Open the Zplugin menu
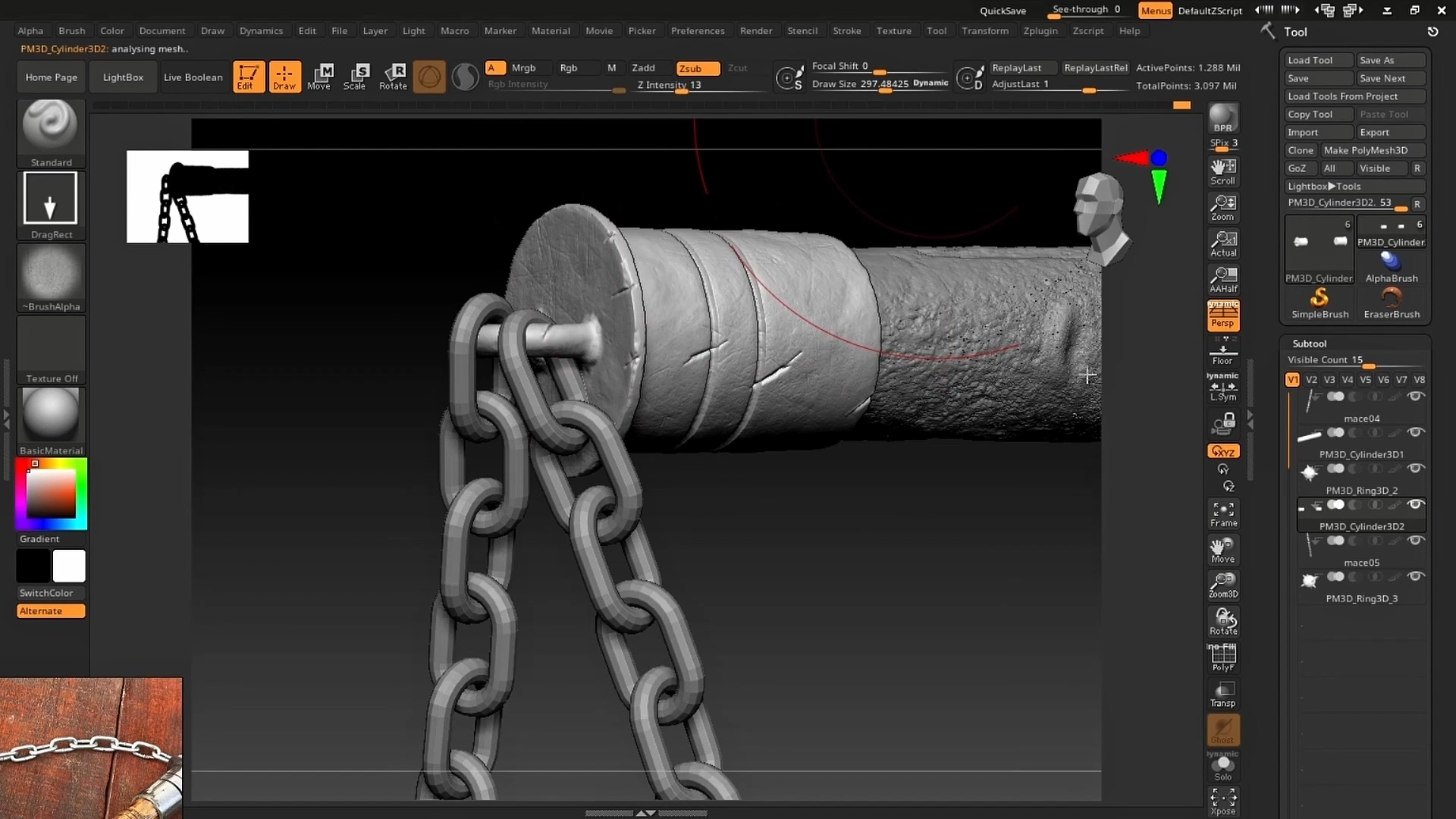The height and width of the screenshot is (819, 1456). 1040,30
